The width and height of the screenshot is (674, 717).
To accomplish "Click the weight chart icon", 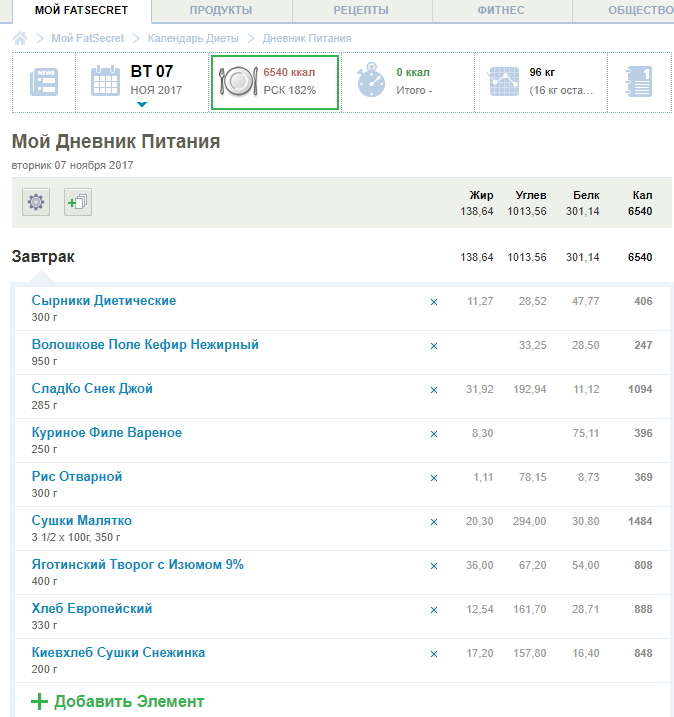I will coord(504,81).
